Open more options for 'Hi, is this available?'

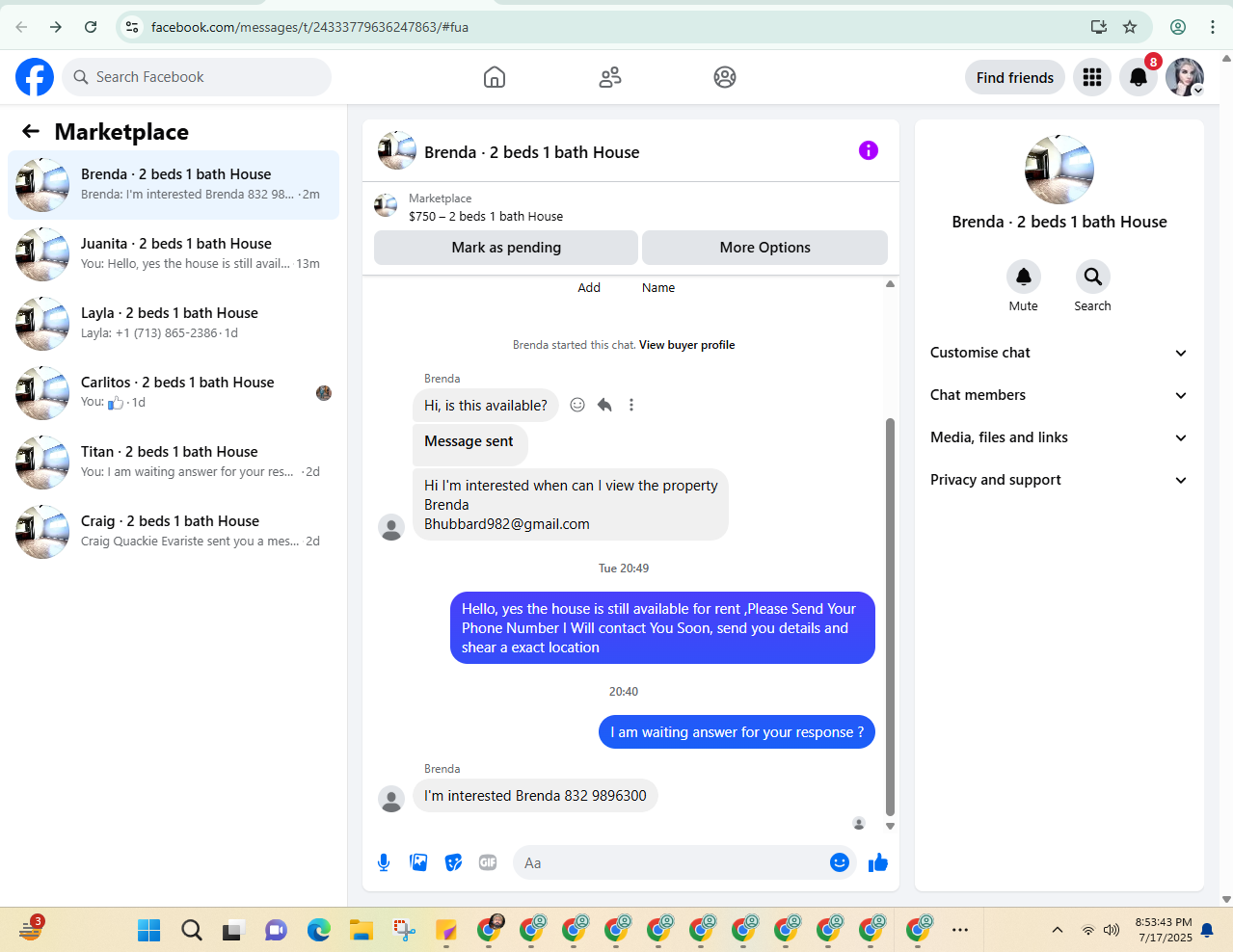(631, 405)
